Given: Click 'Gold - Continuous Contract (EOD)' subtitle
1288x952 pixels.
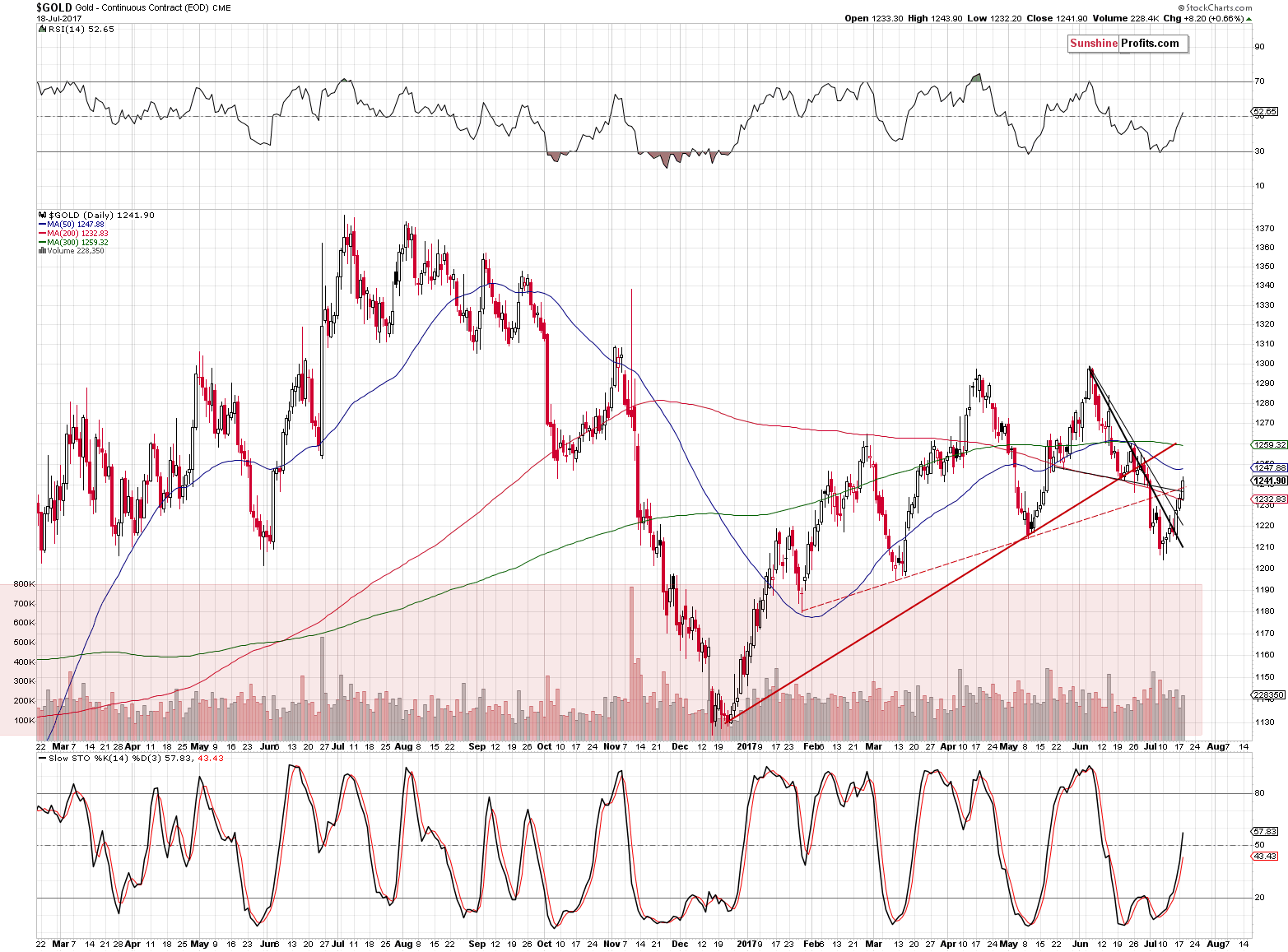Looking at the screenshot, I should [x=142, y=8].
